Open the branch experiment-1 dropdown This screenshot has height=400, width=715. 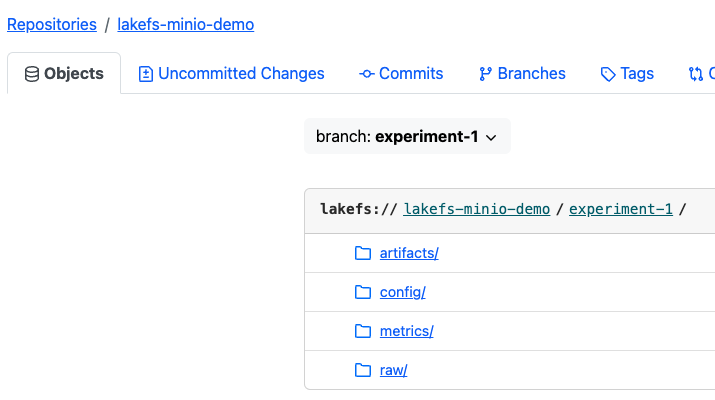pos(407,137)
